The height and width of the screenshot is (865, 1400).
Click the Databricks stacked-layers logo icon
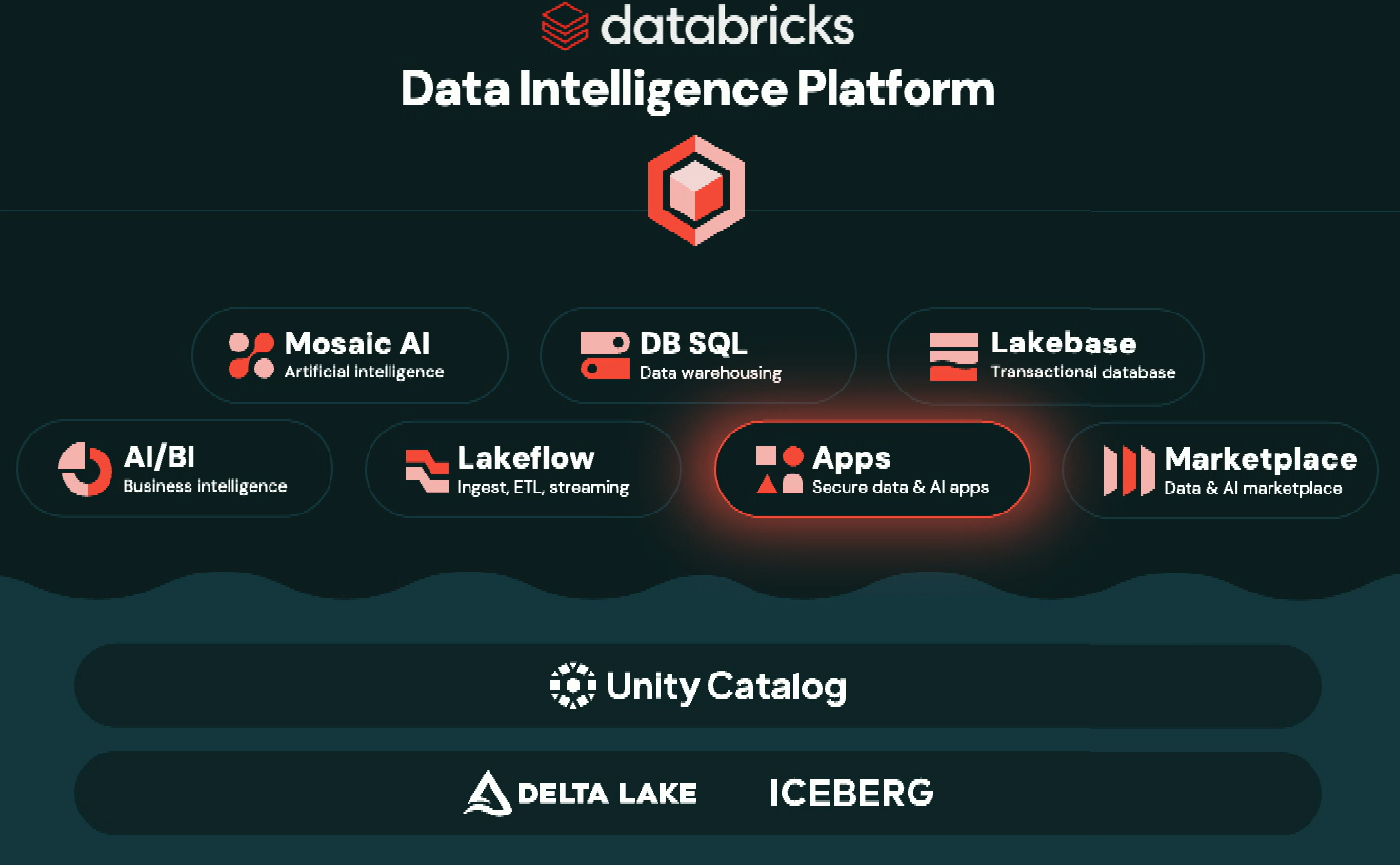pos(564,26)
